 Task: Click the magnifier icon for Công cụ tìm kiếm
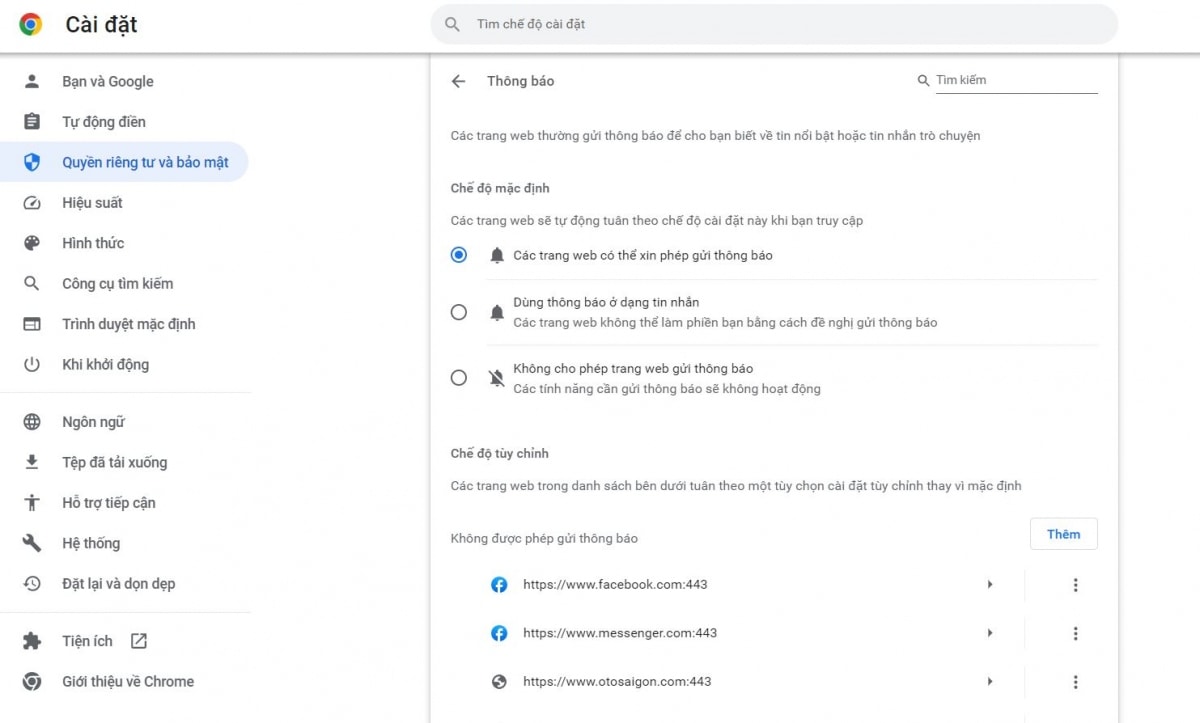click(32, 284)
